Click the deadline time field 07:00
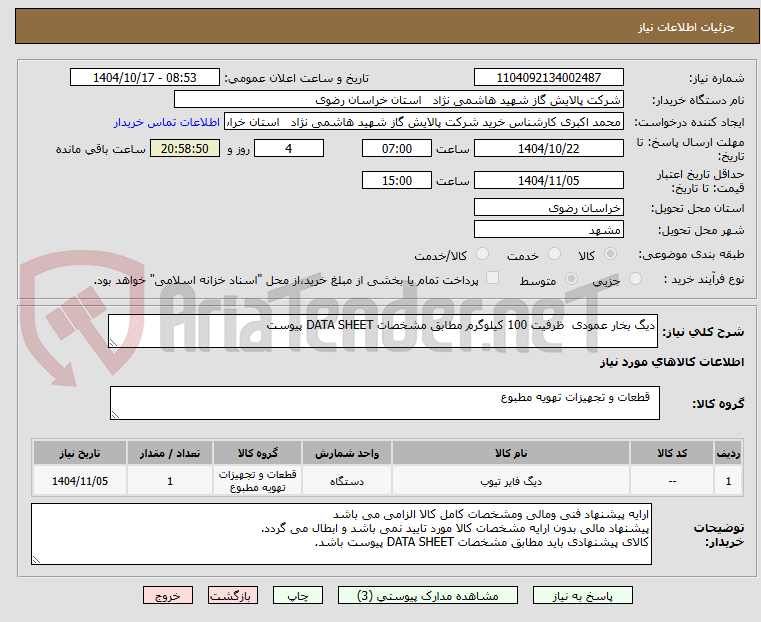761x622 pixels. point(397,148)
